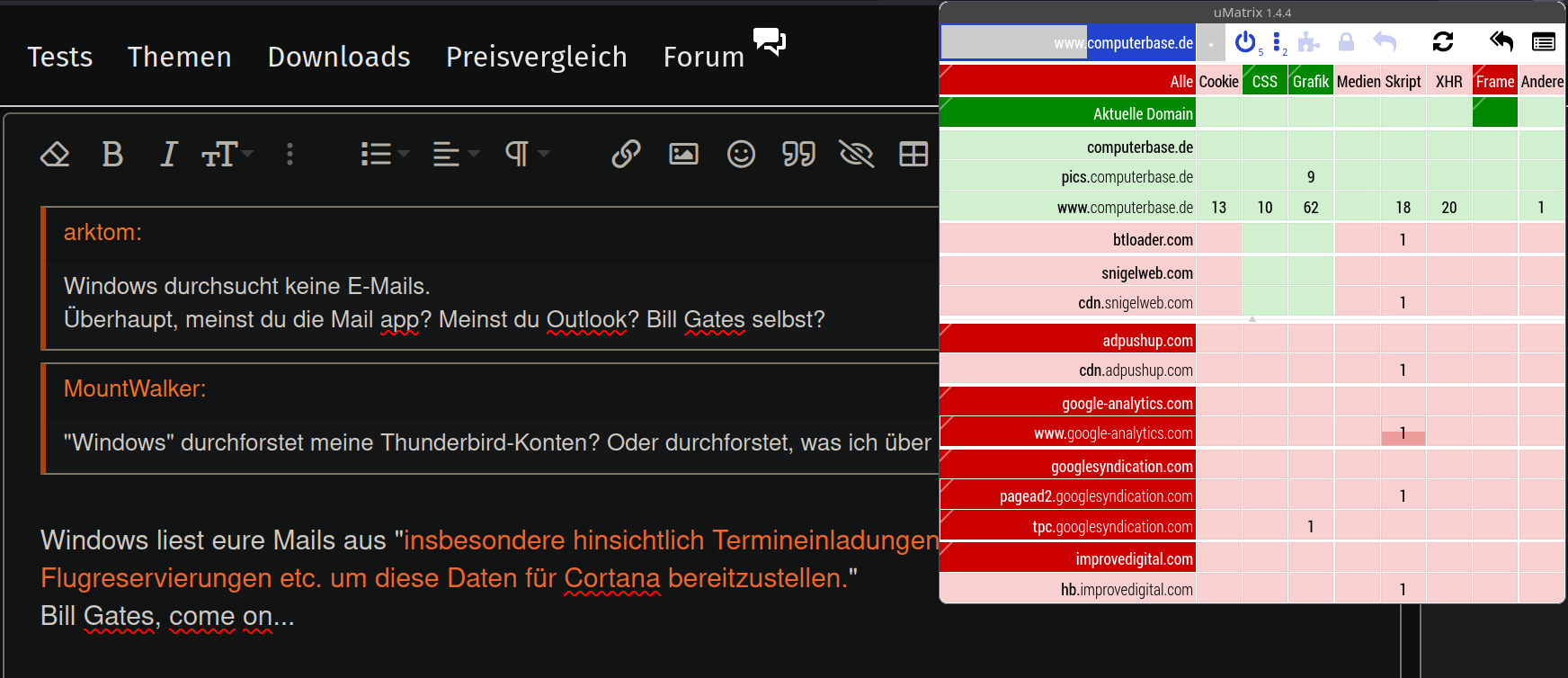This screenshot has height=678, width=1568.
Task: Open Preisvergleich in the navigation
Action: 537,57
